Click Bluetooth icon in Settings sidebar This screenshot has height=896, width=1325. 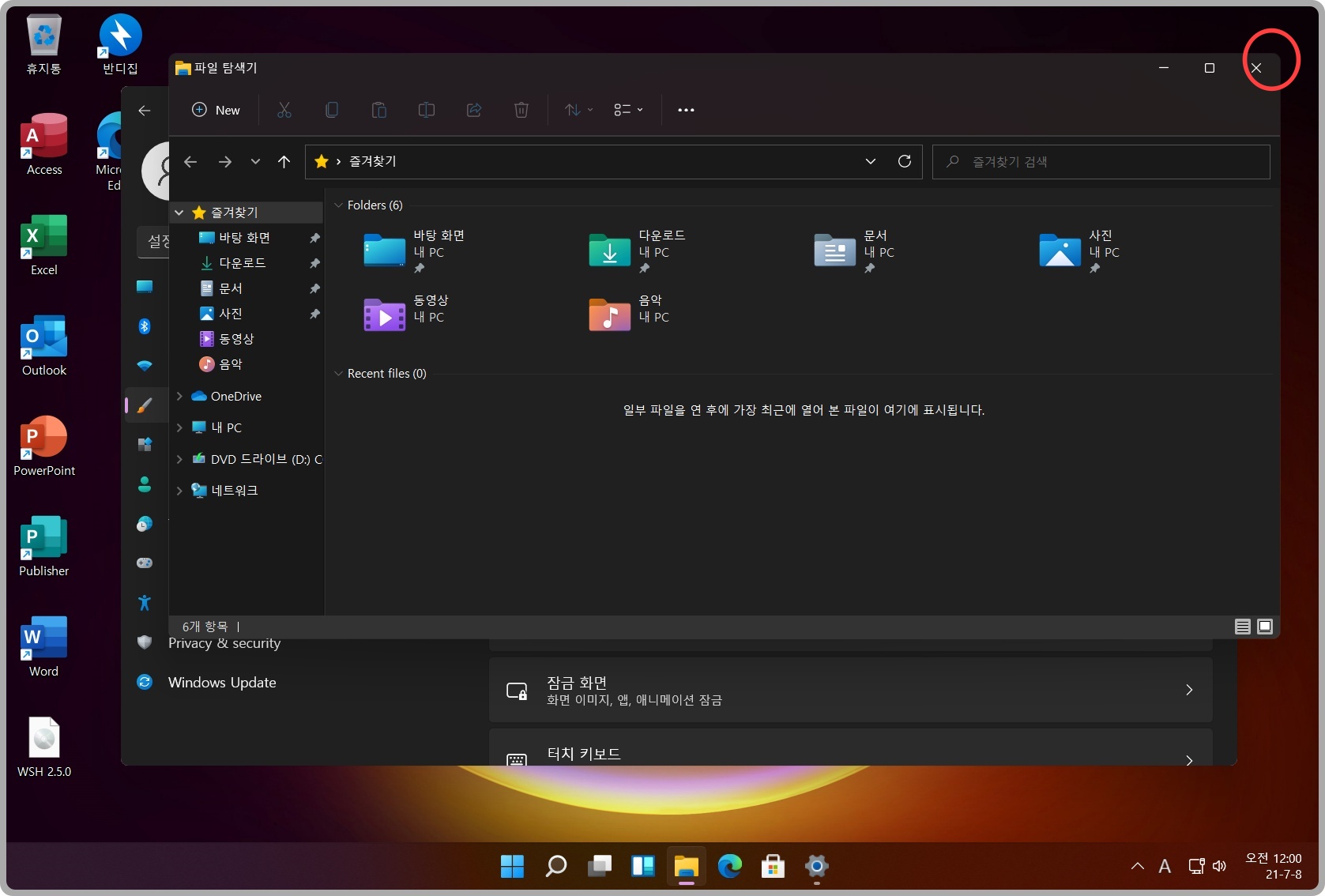145,326
